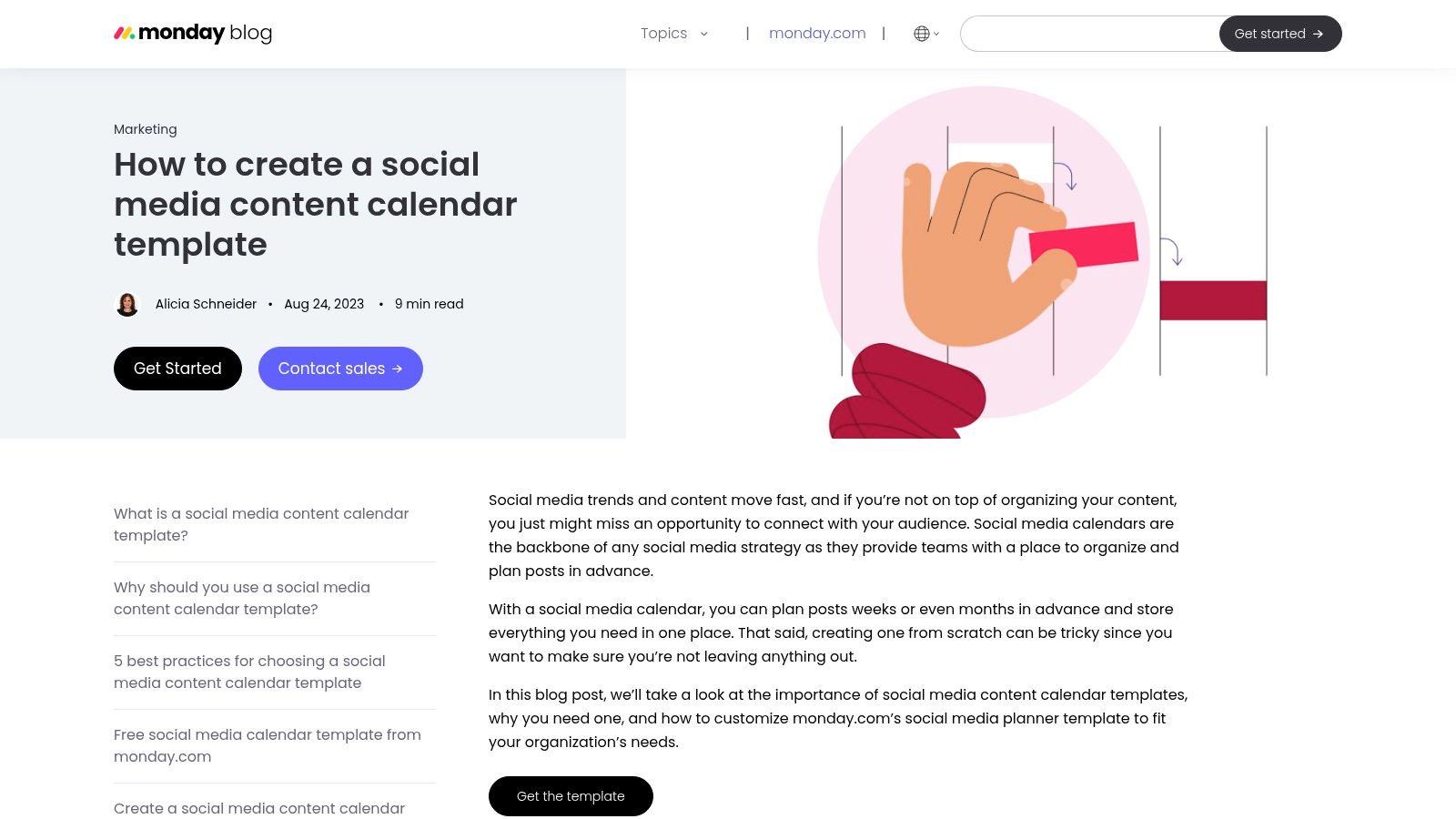The image size is (1456, 819).
Task: Expand the language selector chevron
Action: pyautogui.click(x=935, y=35)
